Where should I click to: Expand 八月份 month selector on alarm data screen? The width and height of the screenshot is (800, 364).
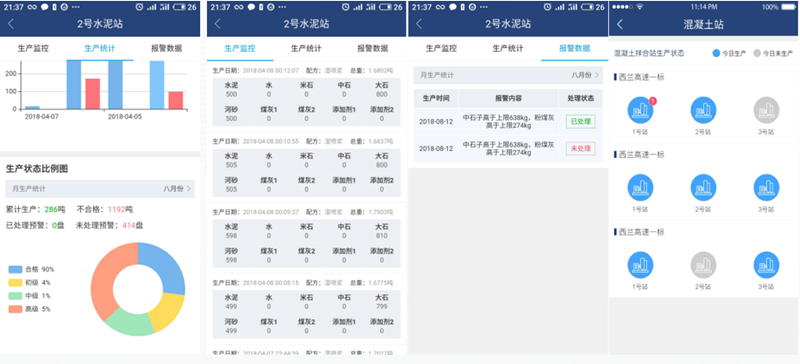[585, 75]
